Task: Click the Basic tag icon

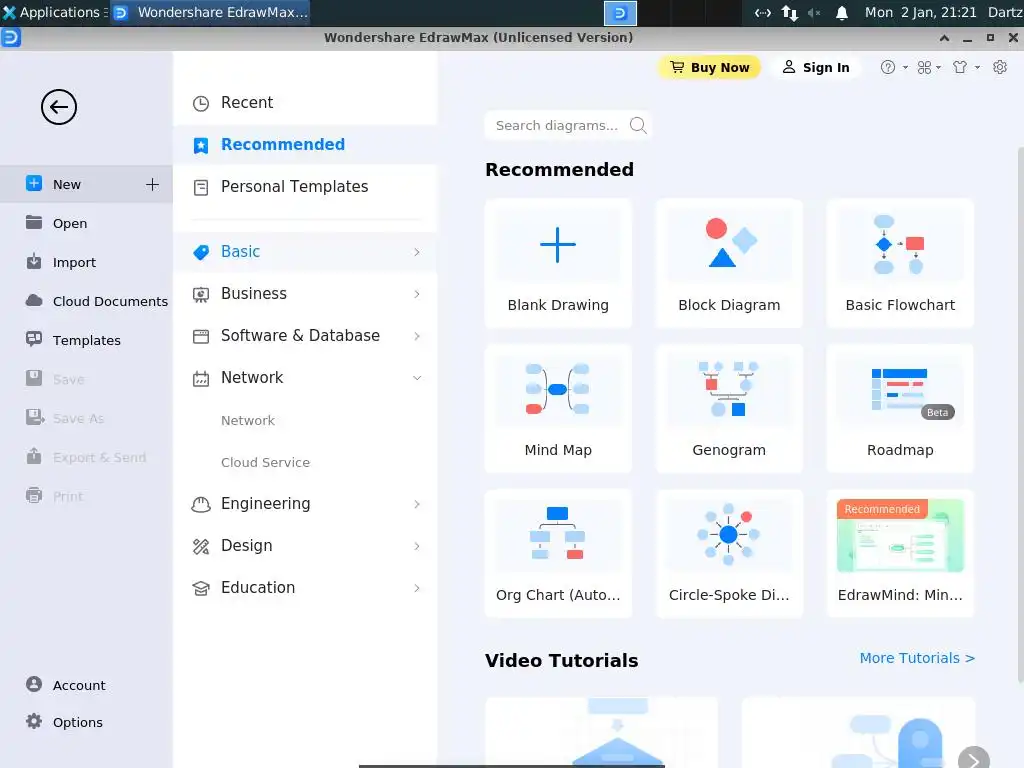Action: click(x=201, y=252)
